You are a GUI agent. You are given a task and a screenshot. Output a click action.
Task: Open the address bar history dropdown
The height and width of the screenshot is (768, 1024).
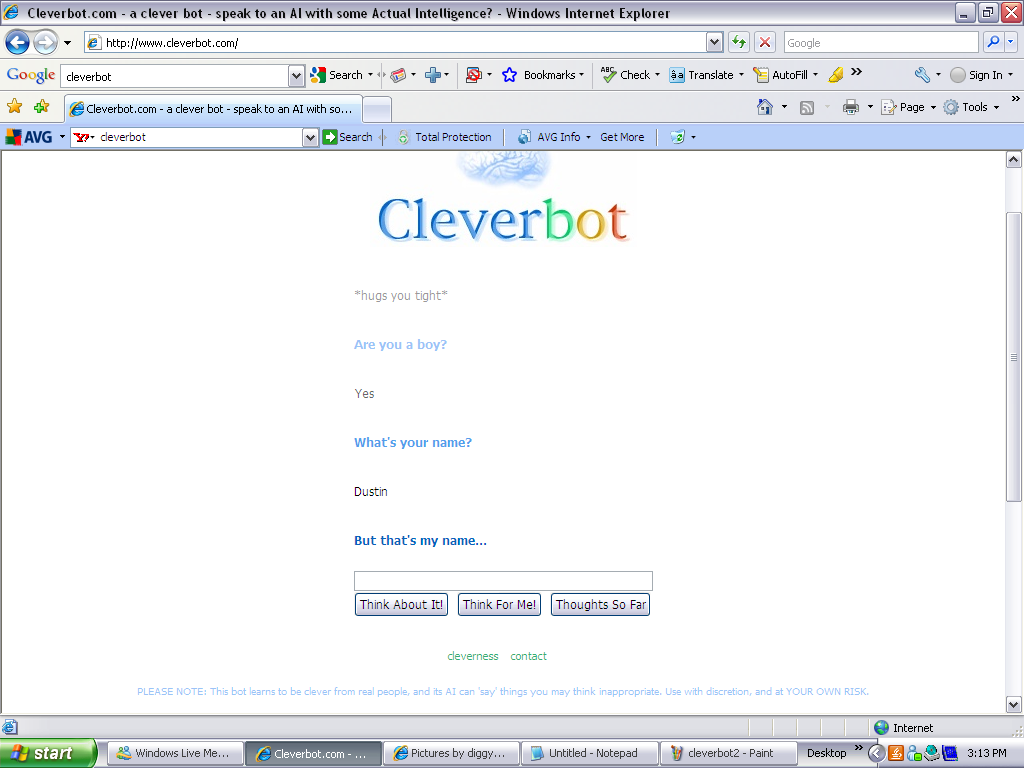click(x=713, y=42)
